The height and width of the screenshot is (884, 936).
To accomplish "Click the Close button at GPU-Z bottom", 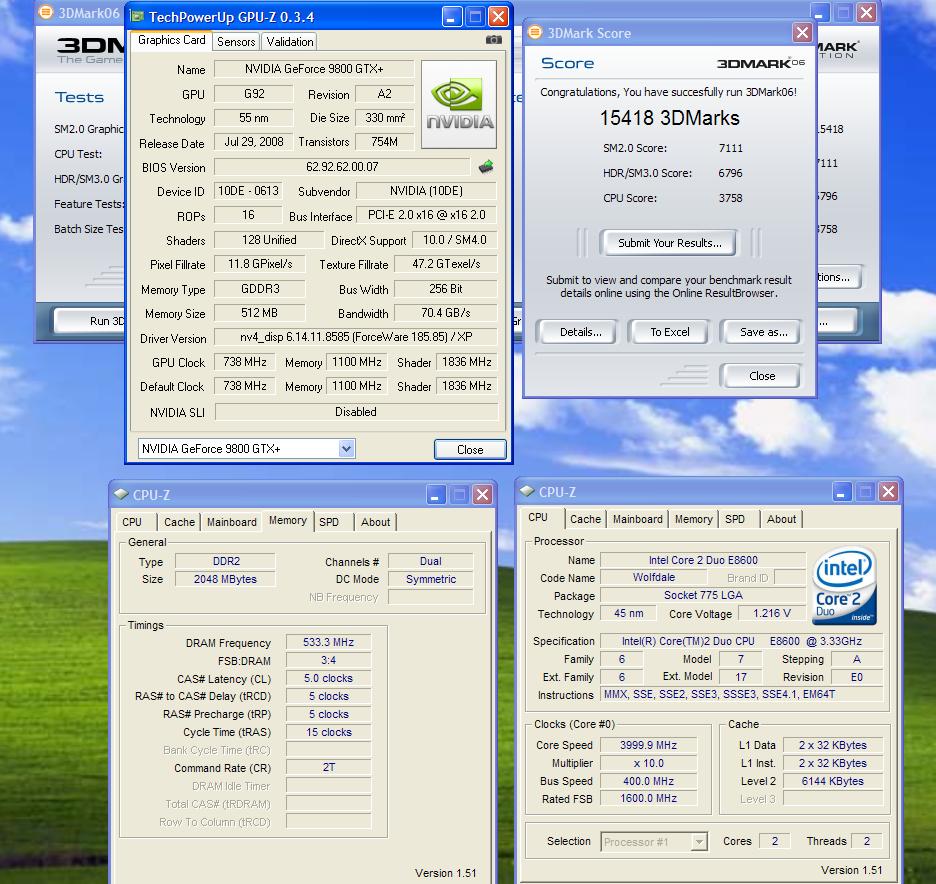I will 470,449.
